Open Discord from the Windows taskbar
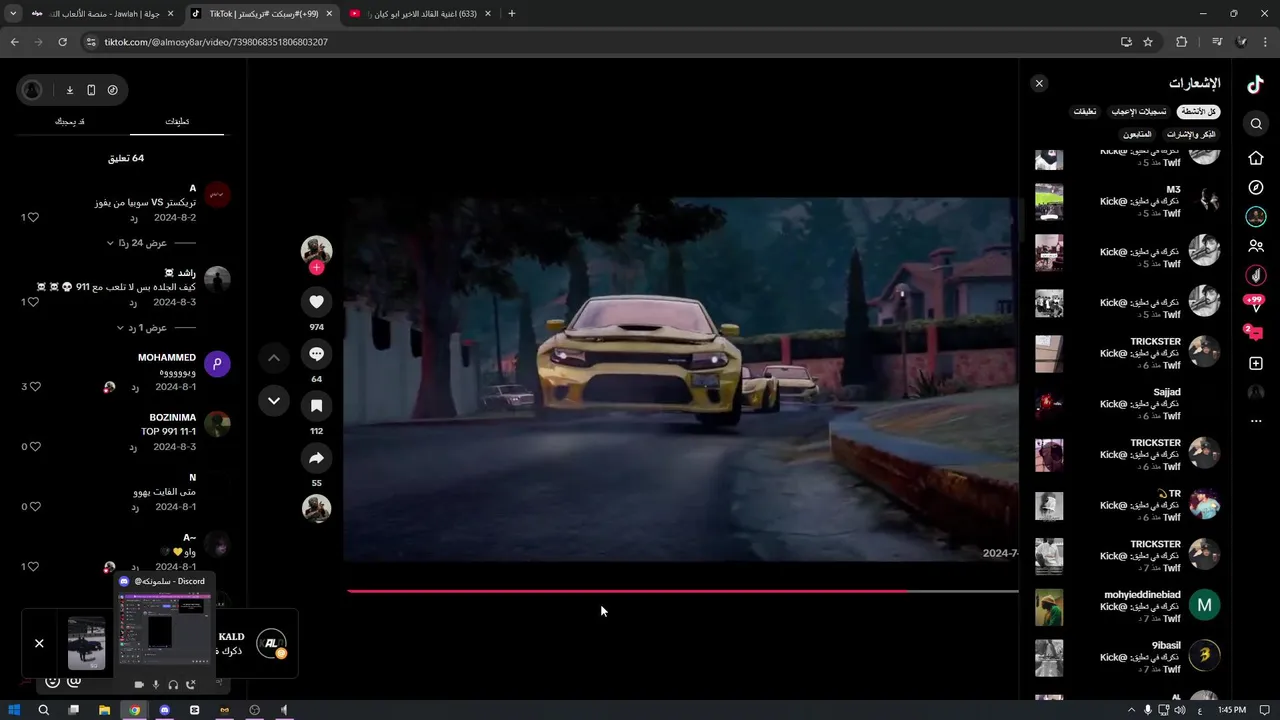This screenshot has height=720, width=1280. click(165, 710)
